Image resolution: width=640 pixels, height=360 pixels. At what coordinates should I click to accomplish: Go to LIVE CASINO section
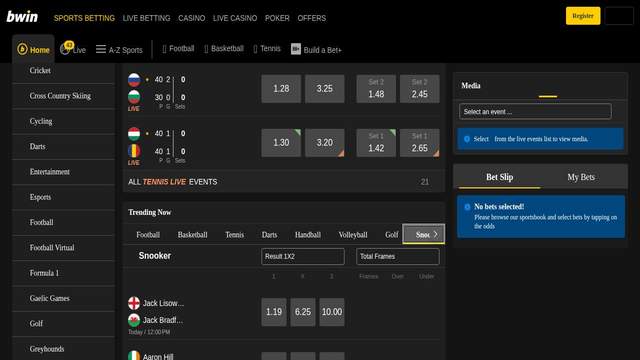click(x=235, y=18)
